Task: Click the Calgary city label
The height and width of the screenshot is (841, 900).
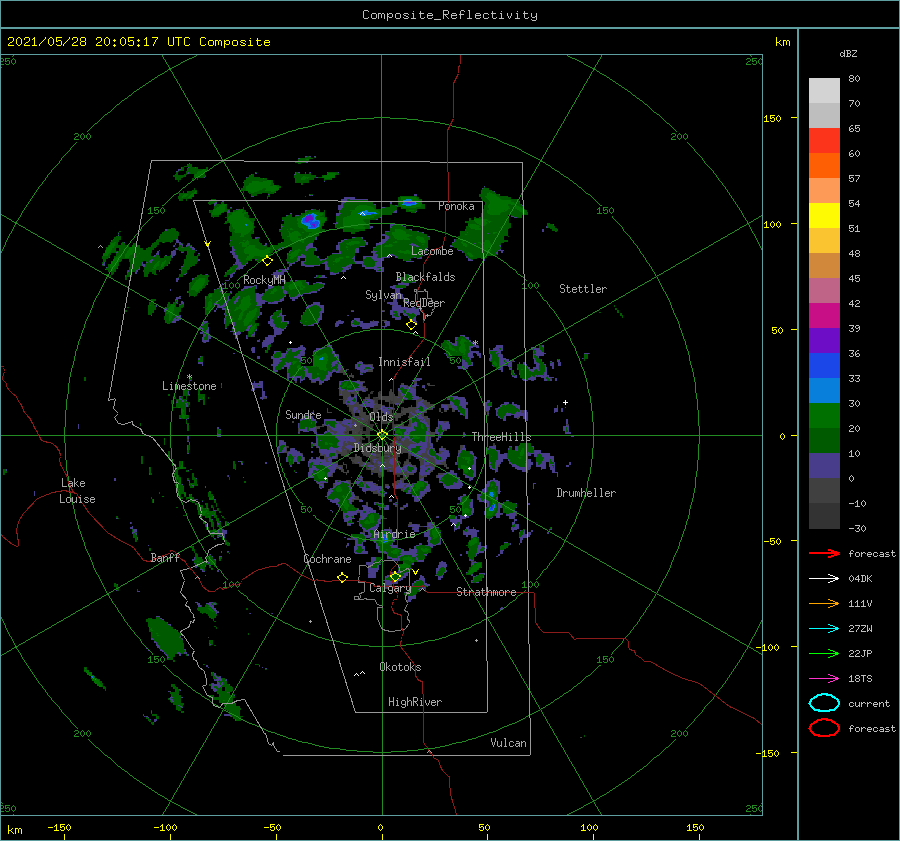Action: [390, 588]
